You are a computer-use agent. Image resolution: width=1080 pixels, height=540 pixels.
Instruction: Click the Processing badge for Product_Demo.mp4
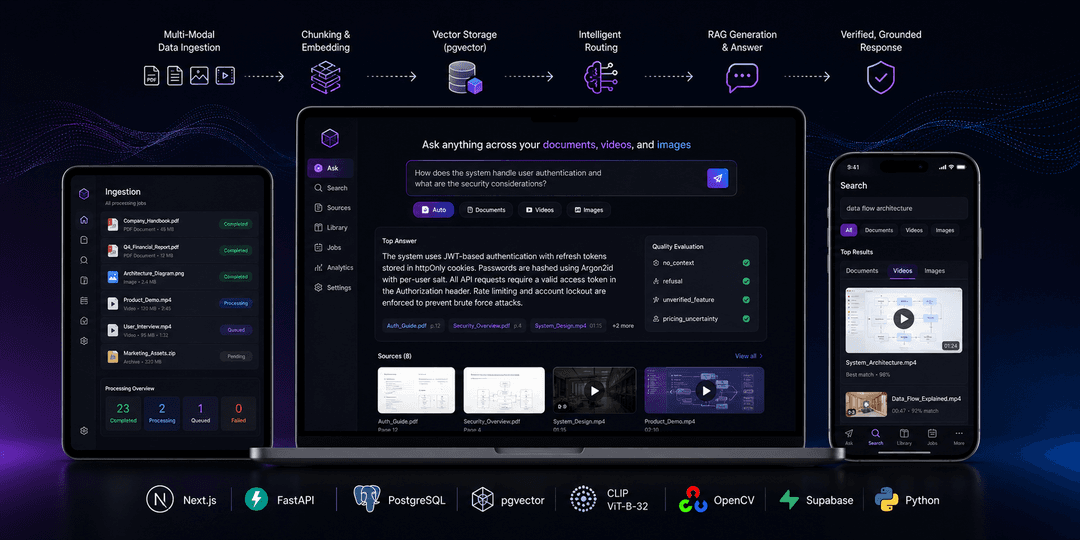(x=236, y=303)
